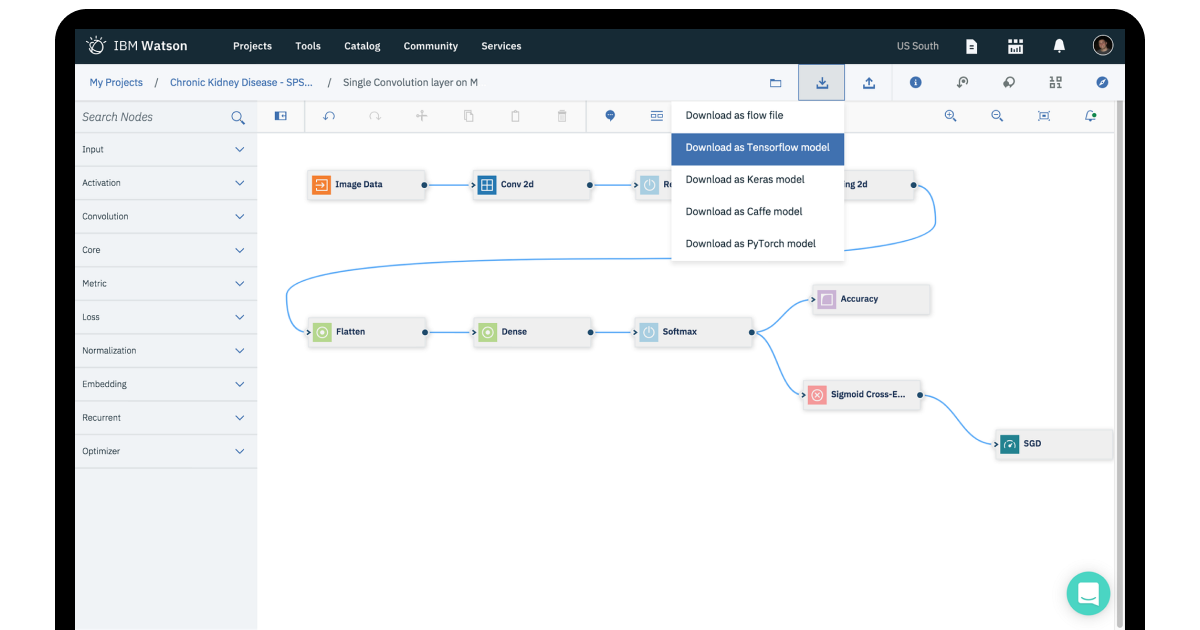Viewport: 1200px width, 630px height.
Task: Expand the Convolution node category
Action: tap(165, 216)
